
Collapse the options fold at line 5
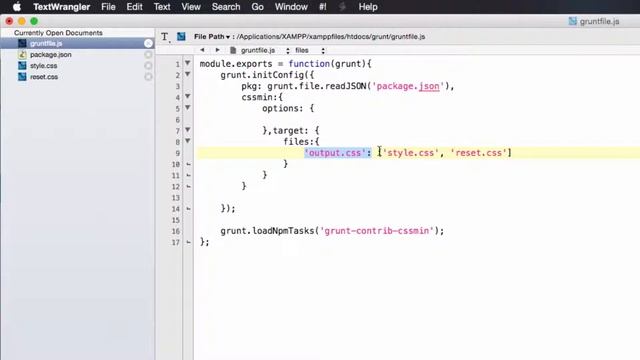pyautogui.click(x=188, y=108)
